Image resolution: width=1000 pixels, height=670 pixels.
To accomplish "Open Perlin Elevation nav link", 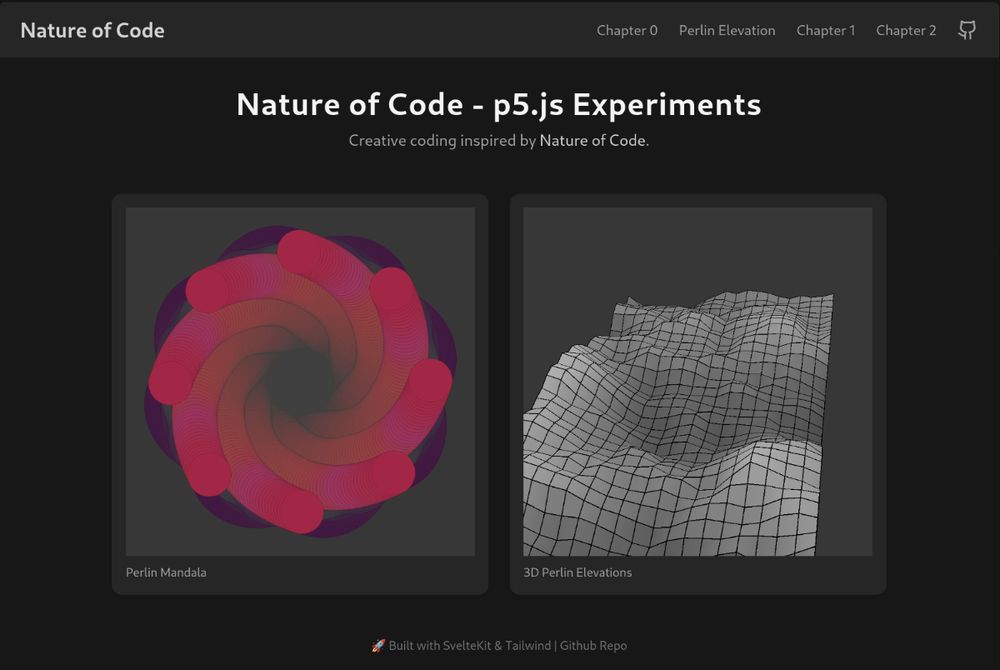I will point(727,30).
